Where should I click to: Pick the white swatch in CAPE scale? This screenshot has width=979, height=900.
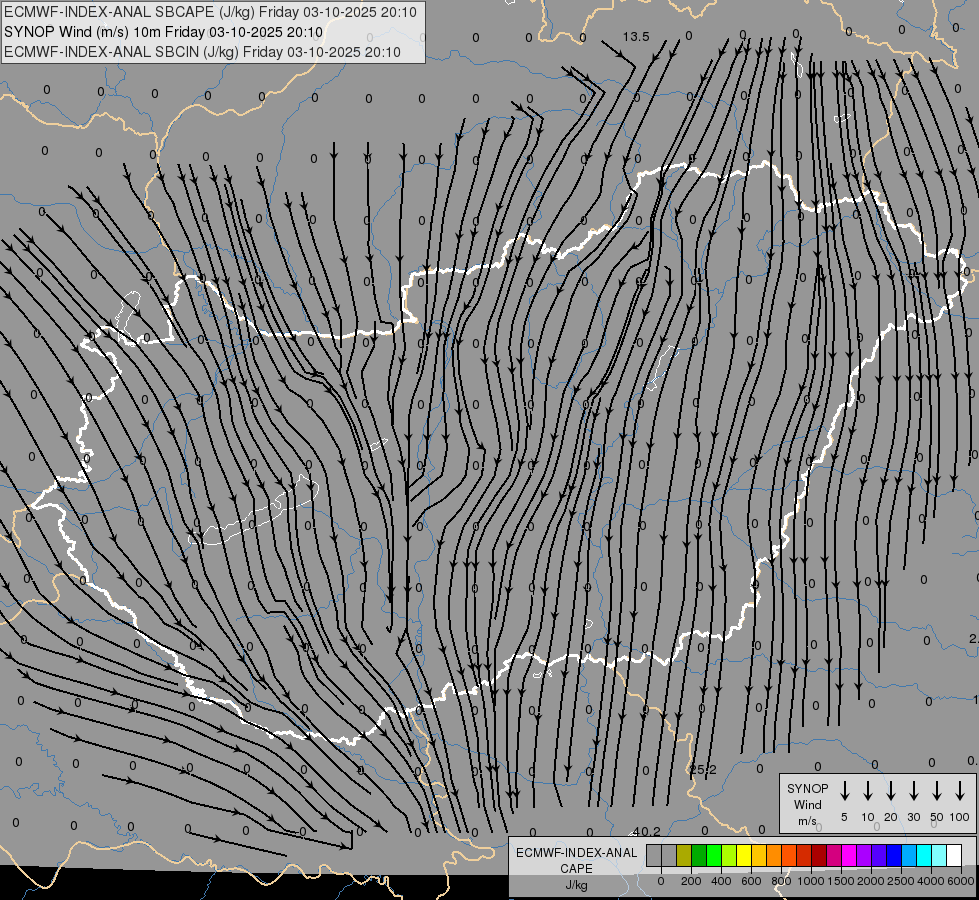(953, 855)
